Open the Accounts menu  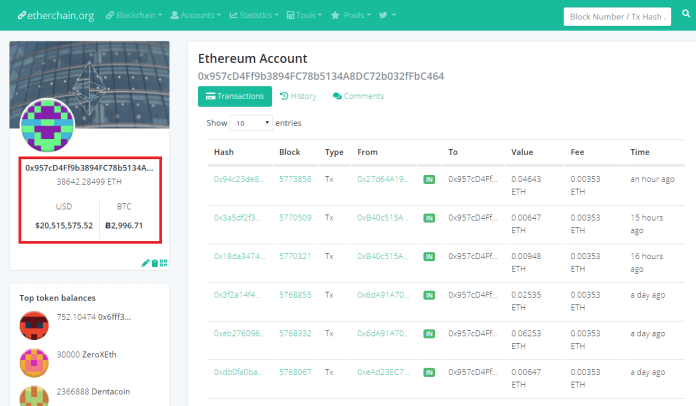(195, 15)
